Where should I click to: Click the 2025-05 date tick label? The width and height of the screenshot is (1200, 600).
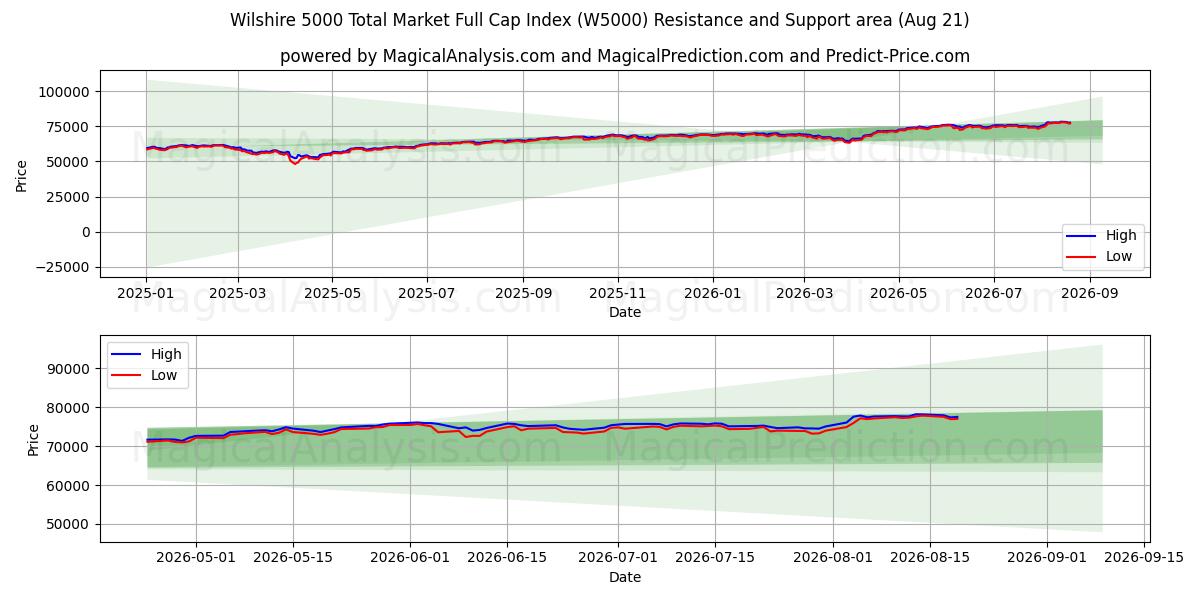(332, 294)
